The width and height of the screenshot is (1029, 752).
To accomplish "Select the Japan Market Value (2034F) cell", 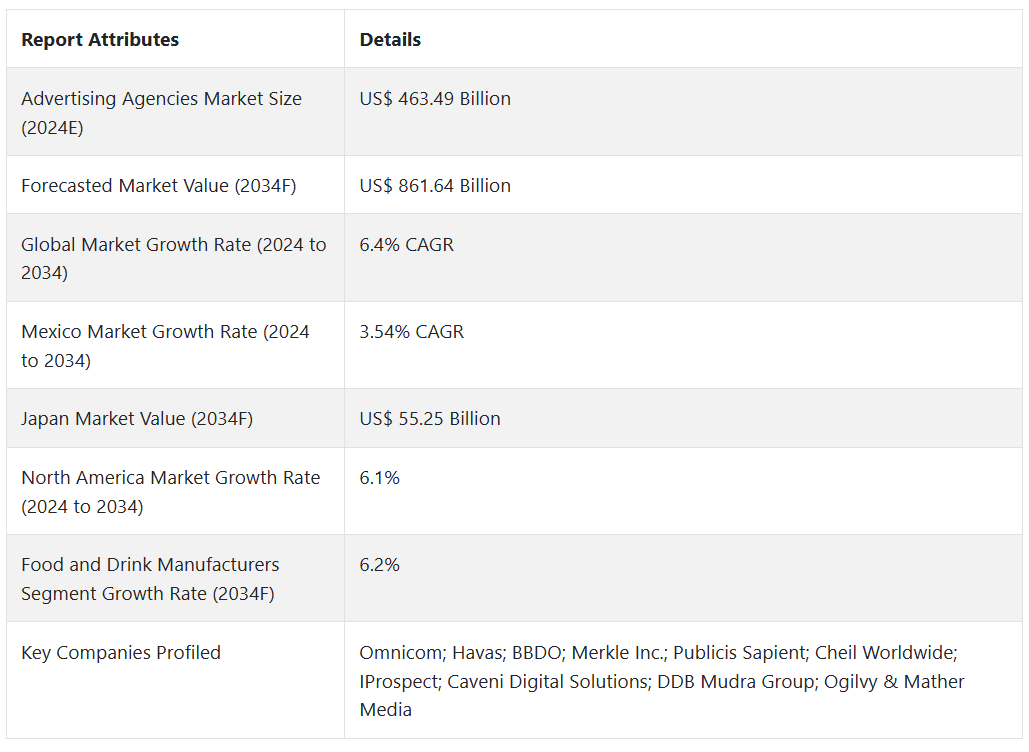I will click(137, 419).
